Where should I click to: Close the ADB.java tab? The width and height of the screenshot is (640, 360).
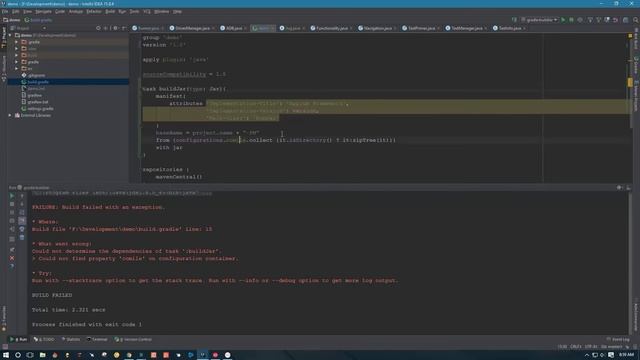(x=245, y=28)
